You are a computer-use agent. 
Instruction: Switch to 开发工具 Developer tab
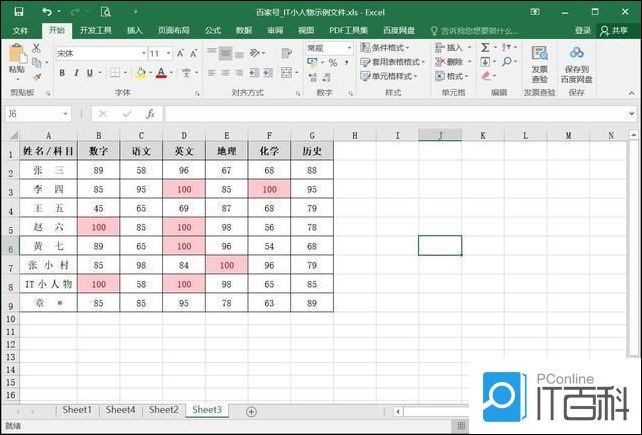click(x=96, y=30)
